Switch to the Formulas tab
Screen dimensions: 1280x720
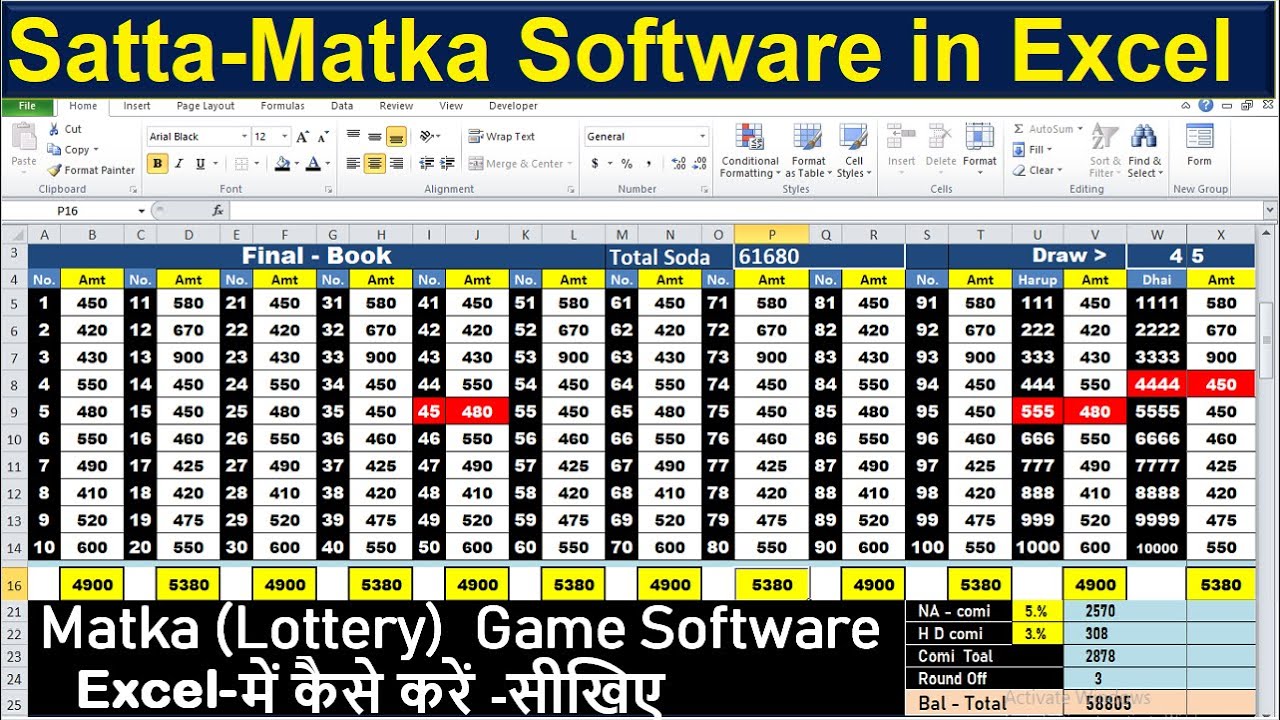(283, 106)
